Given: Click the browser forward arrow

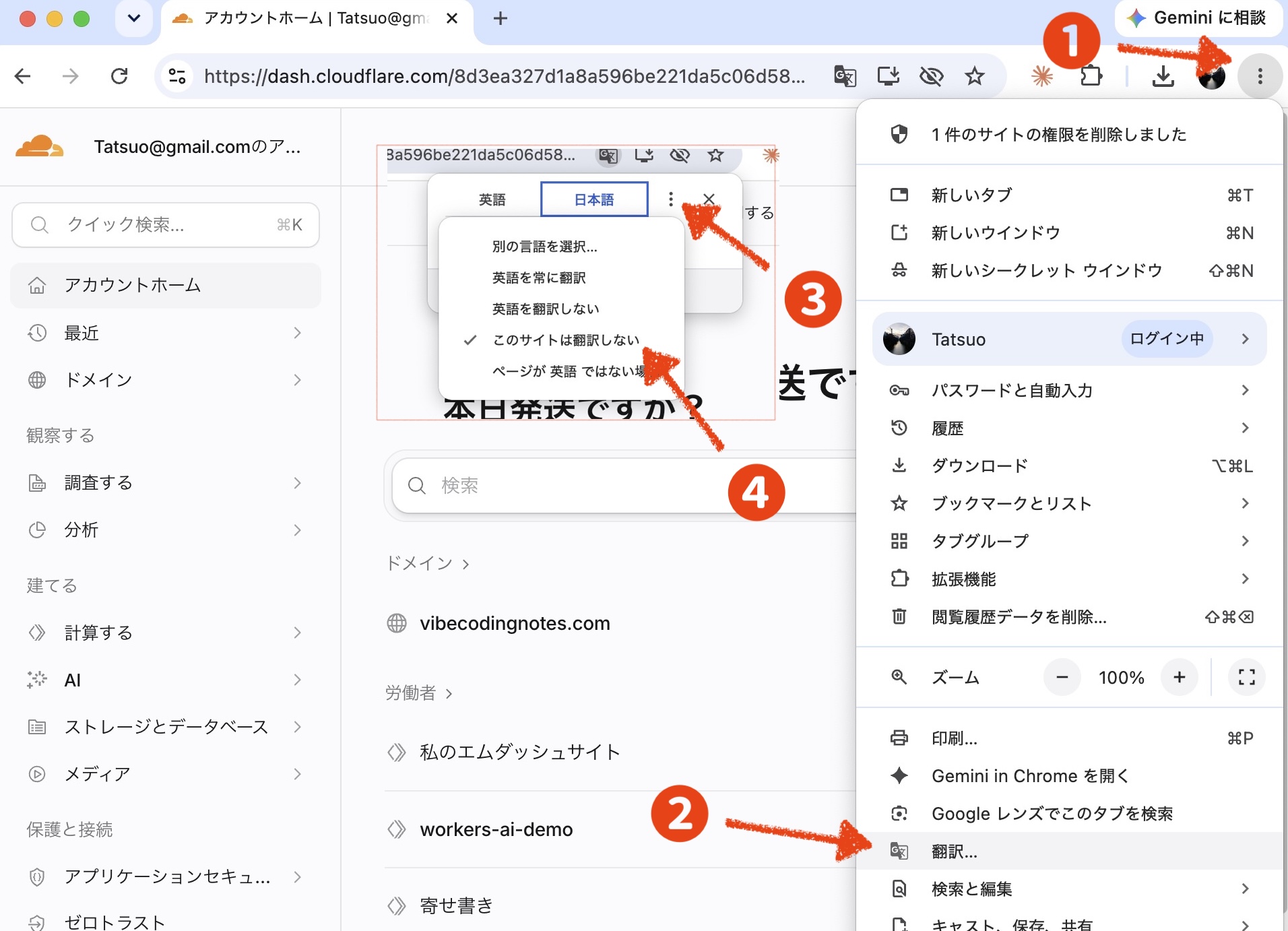Looking at the screenshot, I should [71, 76].
